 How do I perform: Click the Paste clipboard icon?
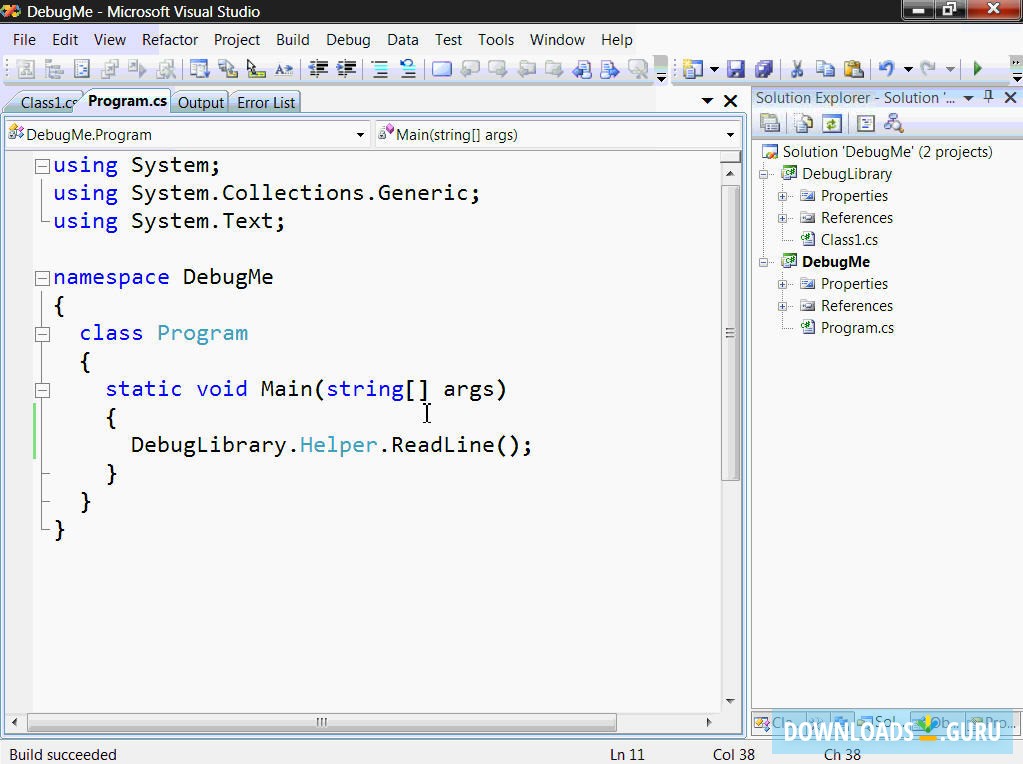853,69
